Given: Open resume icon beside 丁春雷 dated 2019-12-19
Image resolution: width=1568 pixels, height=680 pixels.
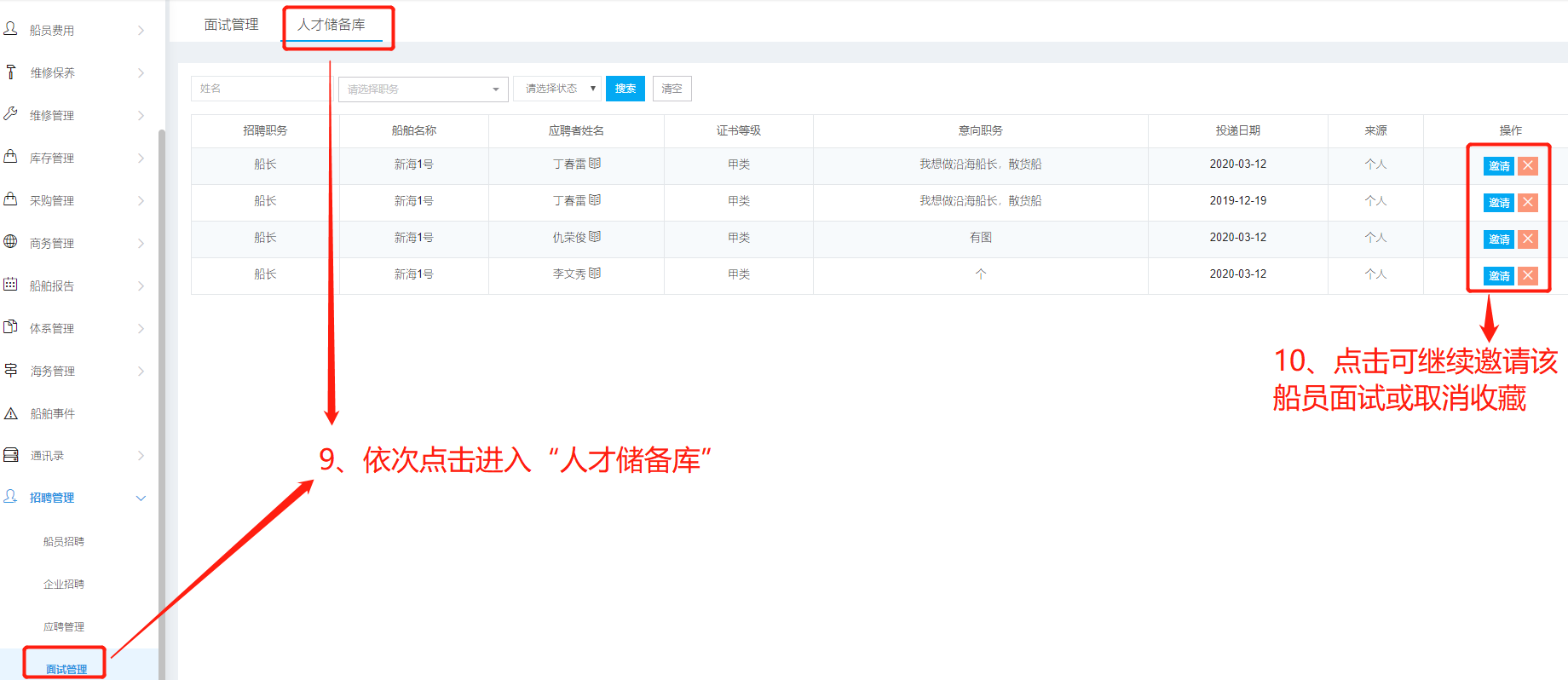Looking at the screenshot, I should 595,199.
